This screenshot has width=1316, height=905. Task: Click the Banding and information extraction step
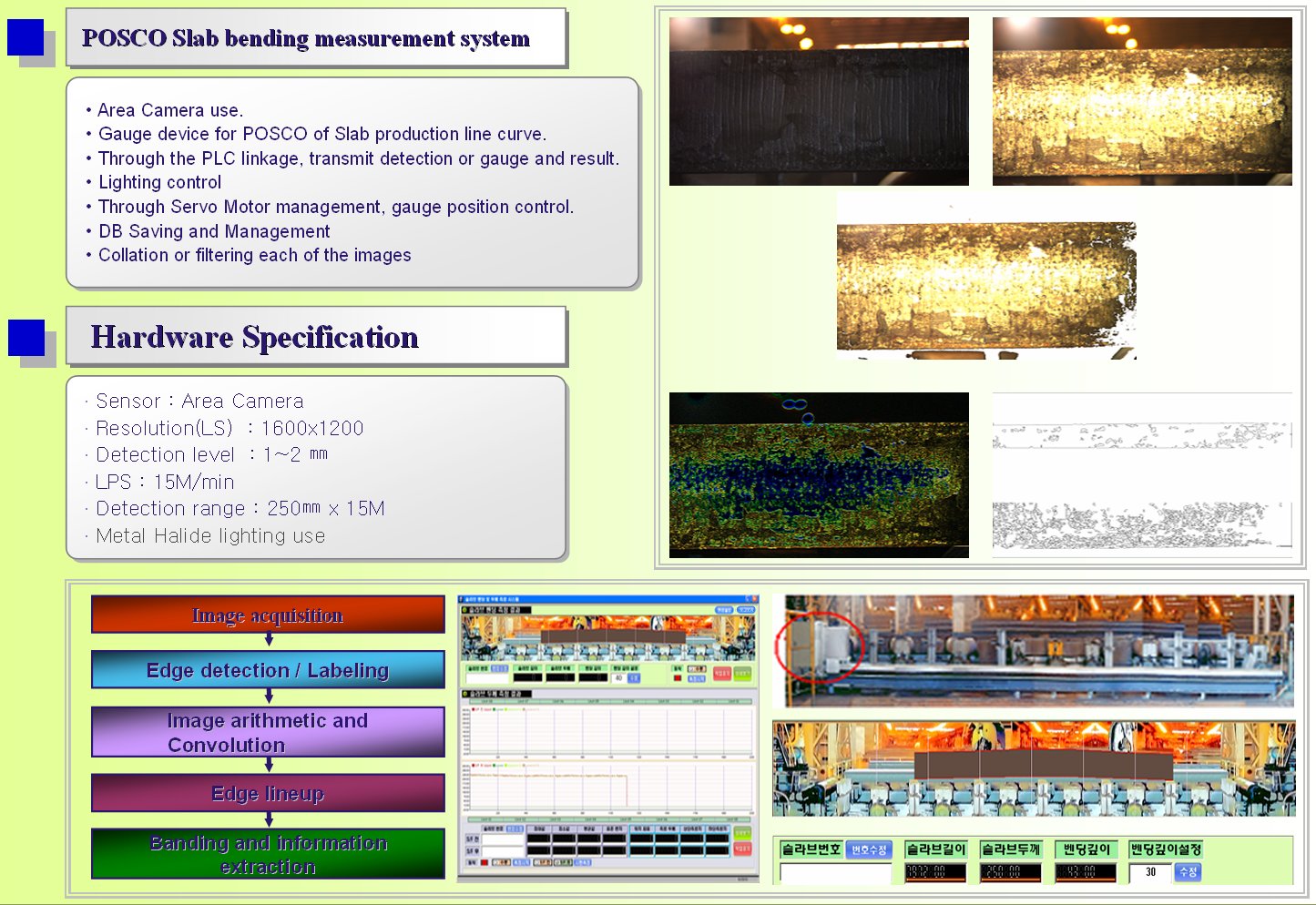click(268, 854)
